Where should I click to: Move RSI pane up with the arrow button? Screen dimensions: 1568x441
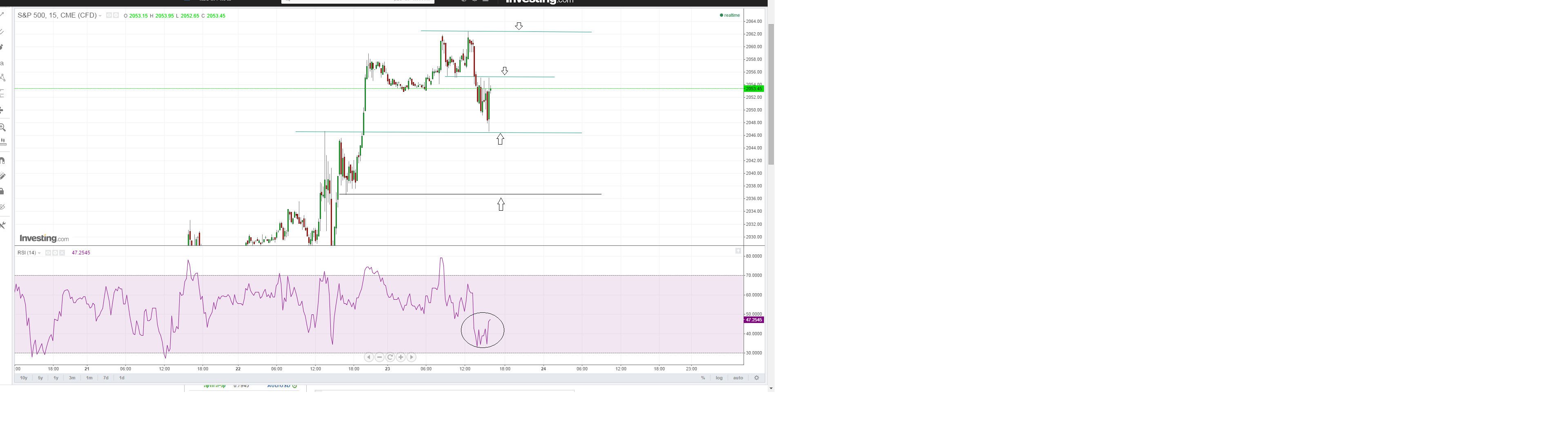(738, 251)
